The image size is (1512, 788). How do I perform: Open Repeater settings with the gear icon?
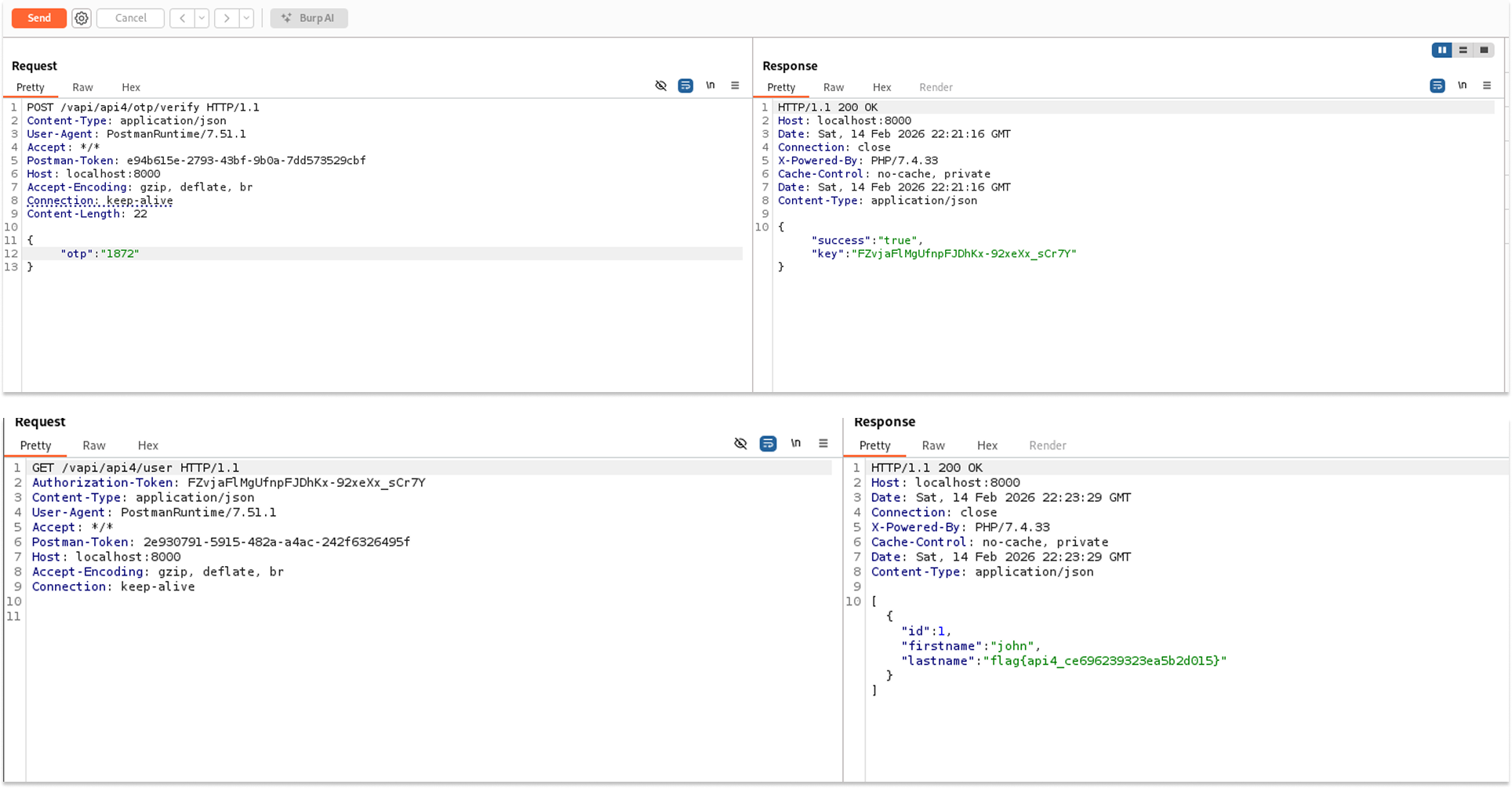pos(81,18)
